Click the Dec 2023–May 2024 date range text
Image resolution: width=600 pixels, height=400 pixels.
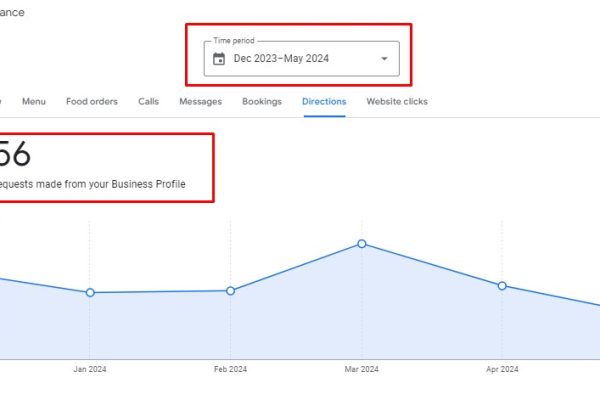[281, 59]
